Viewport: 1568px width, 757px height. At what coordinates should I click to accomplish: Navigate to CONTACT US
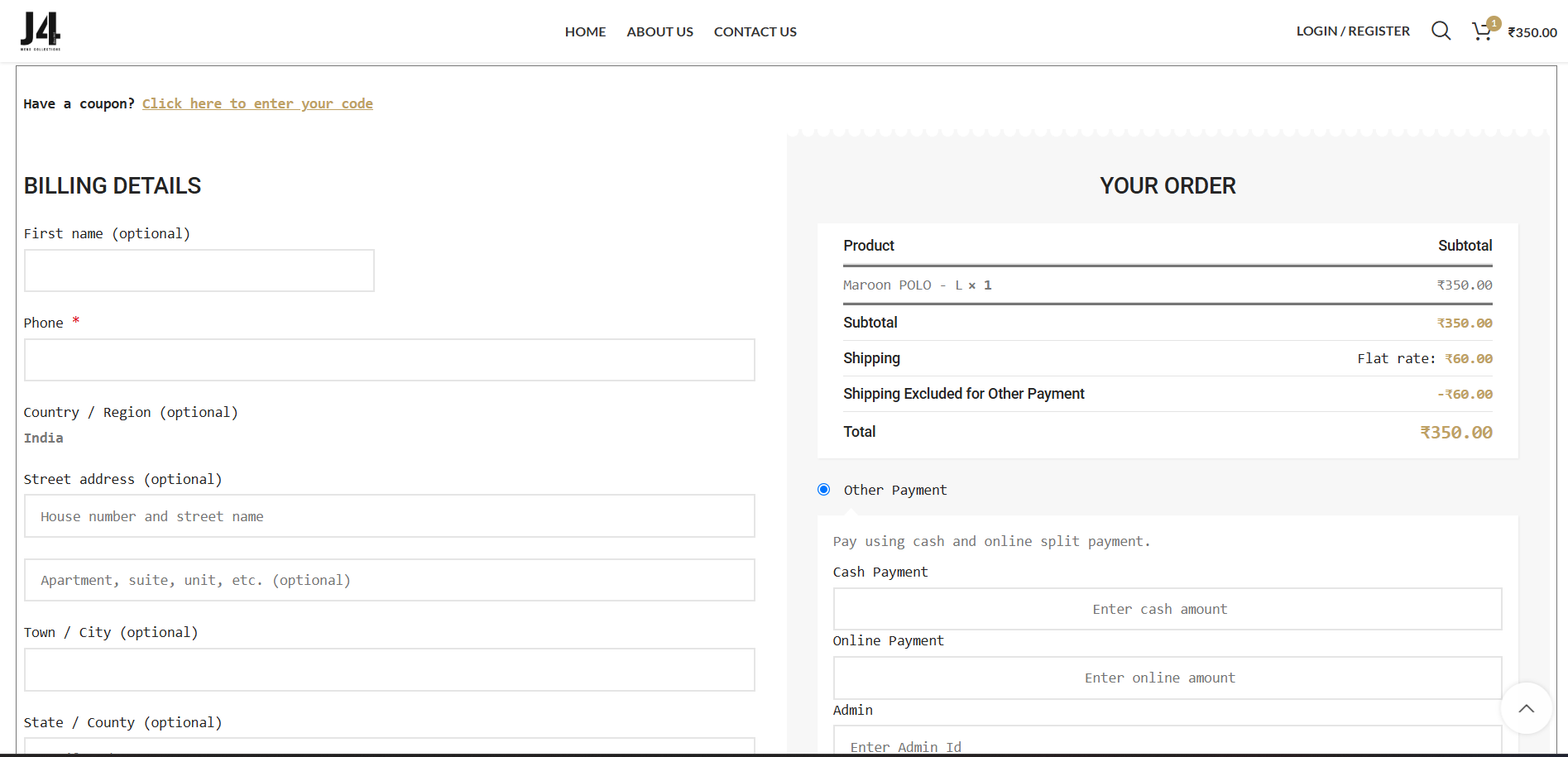(x=755, y=31)
